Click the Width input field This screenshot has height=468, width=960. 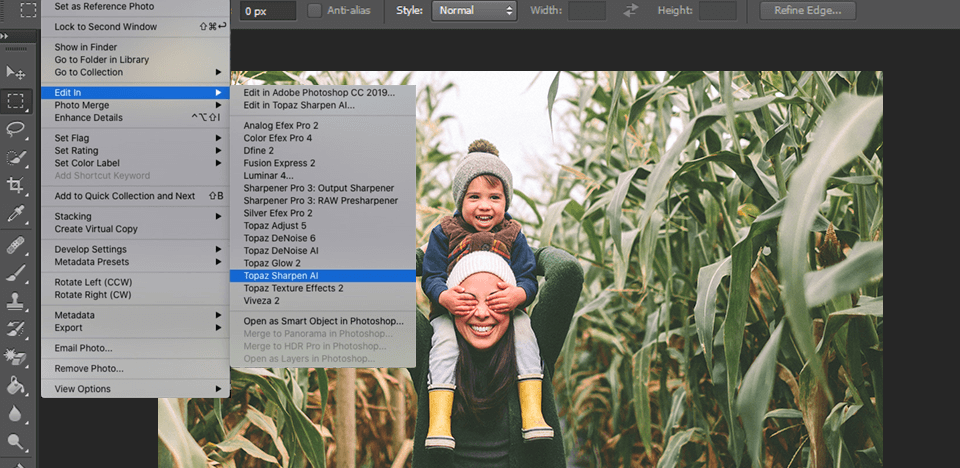pos(587,10)
